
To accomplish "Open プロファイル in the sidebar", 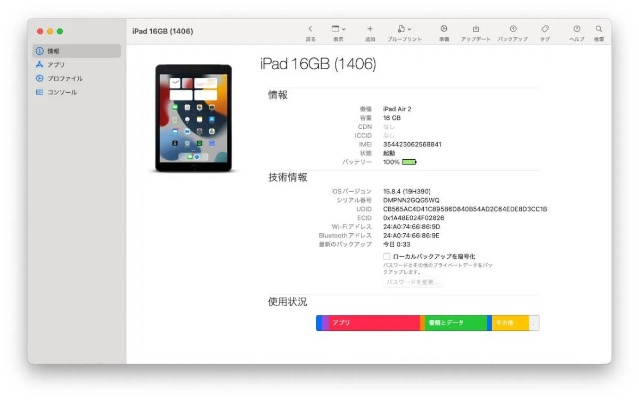I will click(x=77, y=79).
